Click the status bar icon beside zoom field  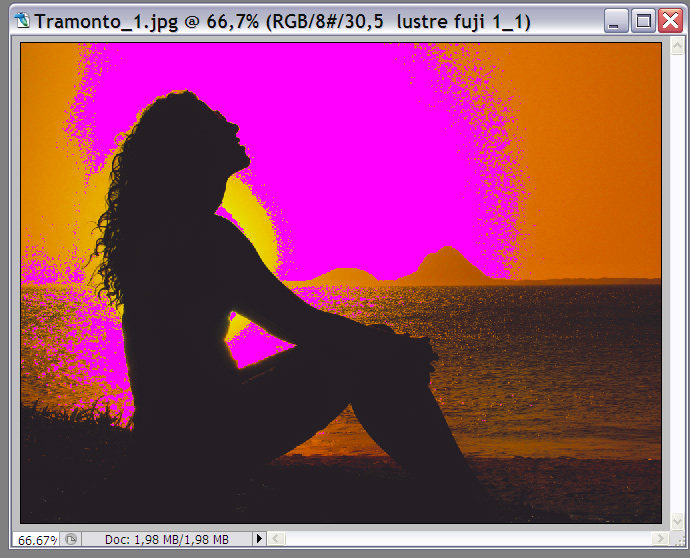[x=71, y=539]
